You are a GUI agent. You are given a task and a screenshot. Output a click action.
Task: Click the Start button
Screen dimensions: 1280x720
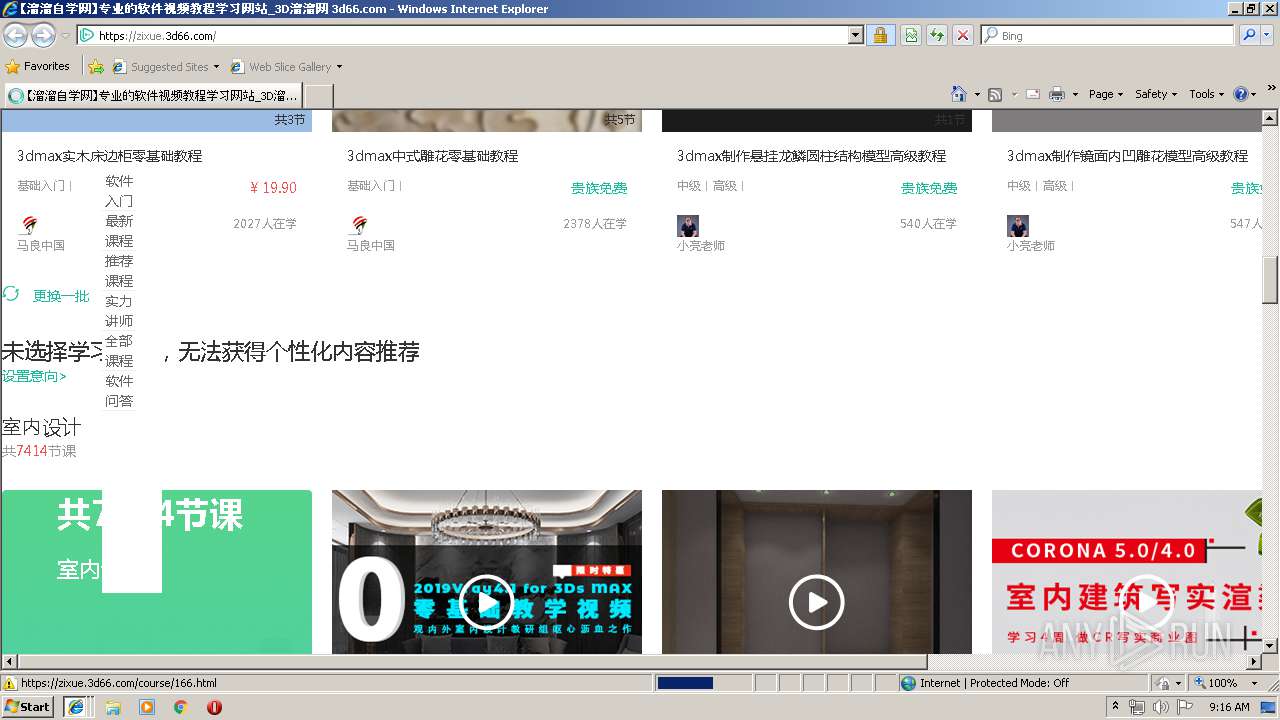28,707
